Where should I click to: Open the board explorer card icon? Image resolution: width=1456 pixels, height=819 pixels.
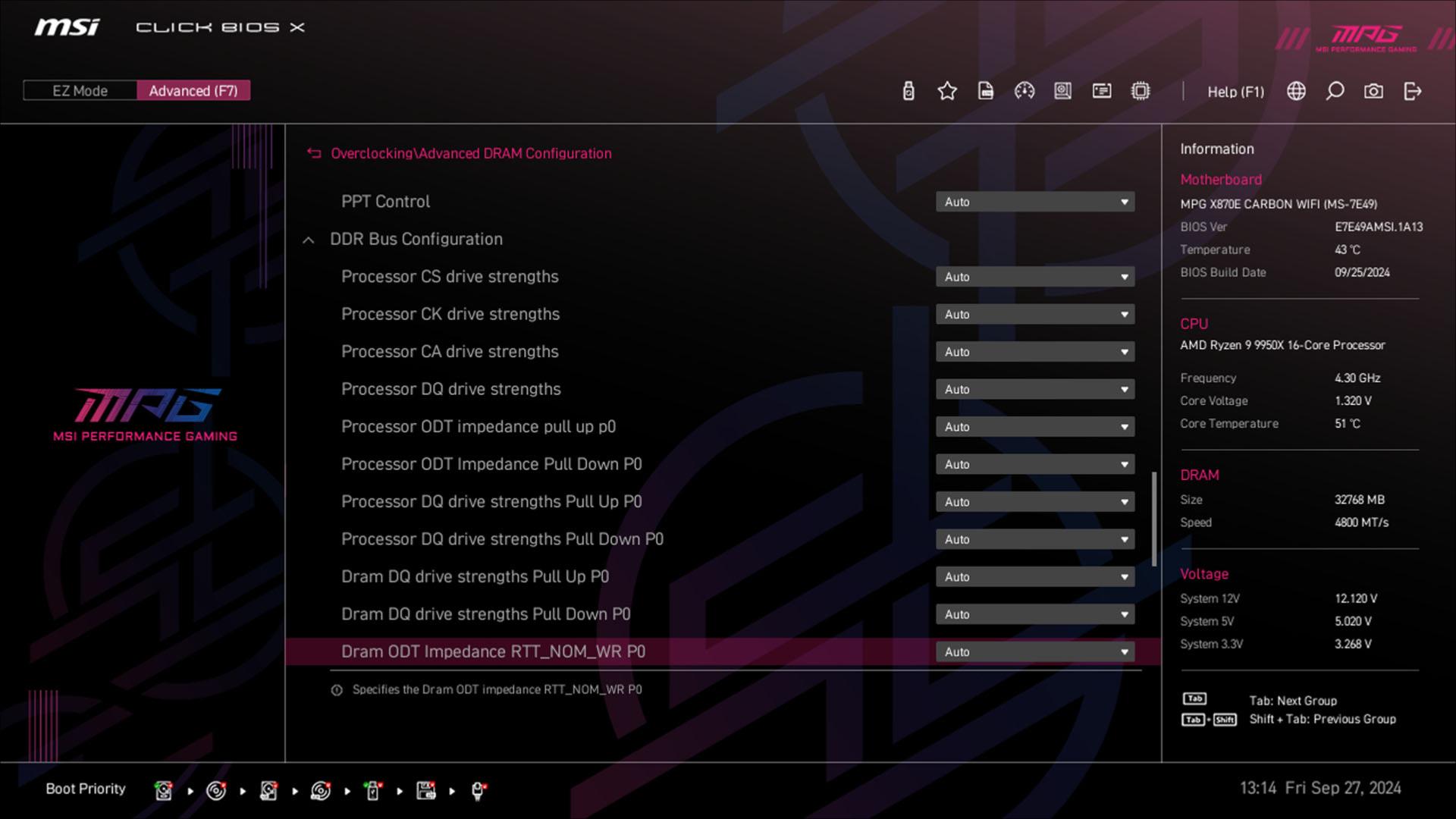click(1102, 91)
